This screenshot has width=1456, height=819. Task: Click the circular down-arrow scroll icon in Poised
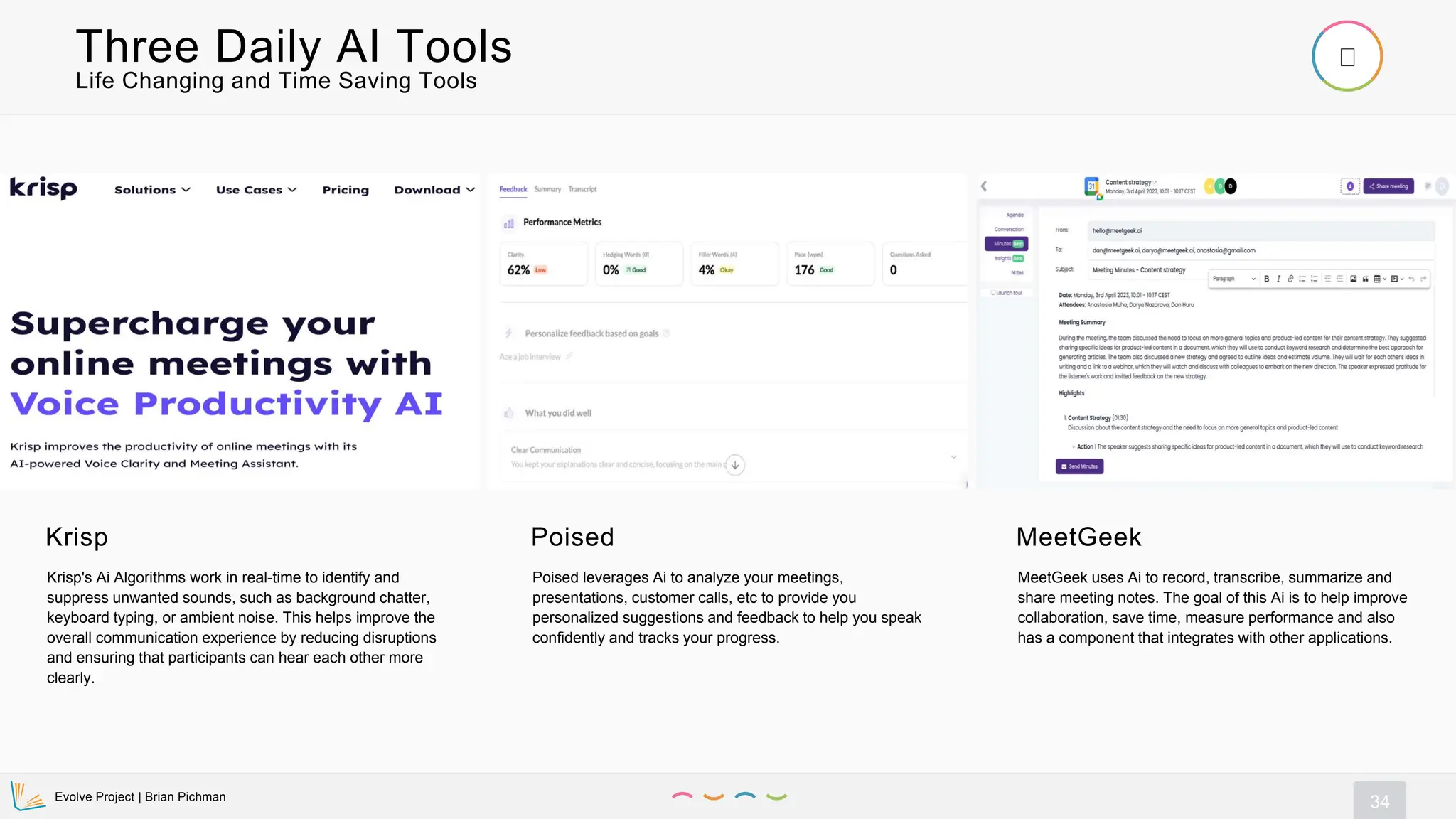(735, 465)
